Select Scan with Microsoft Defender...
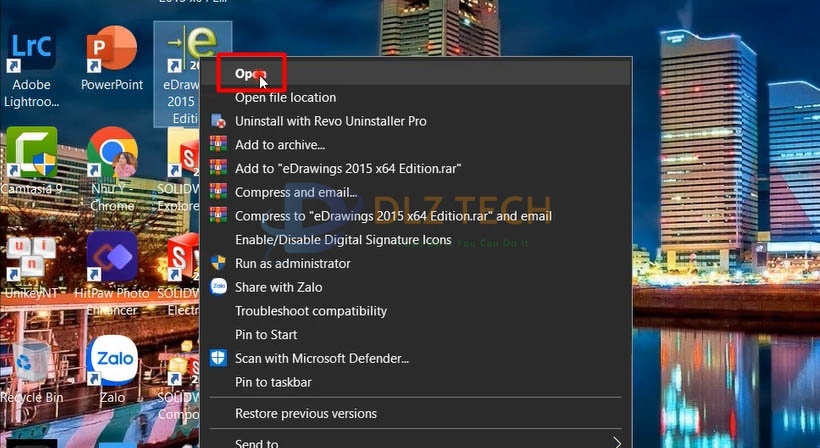The image size is (820, 448). pos(321,358)
